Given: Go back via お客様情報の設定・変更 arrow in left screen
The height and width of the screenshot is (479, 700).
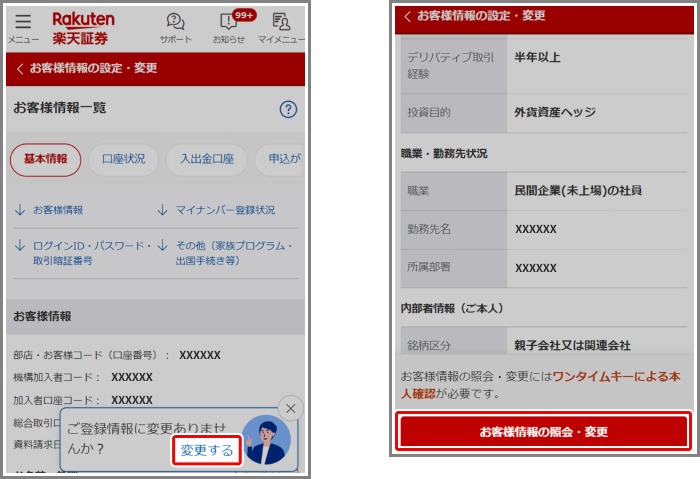Looking at the screenshot, I should (x=20, y=69).
